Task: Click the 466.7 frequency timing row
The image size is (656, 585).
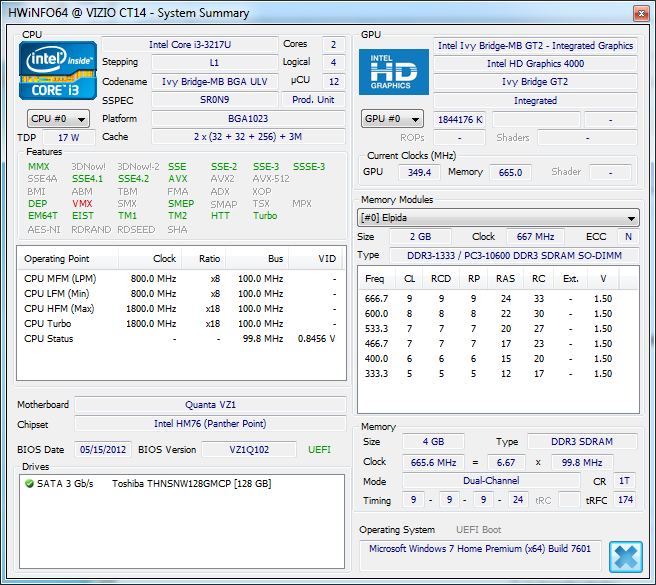Action: tap(489, 344)
